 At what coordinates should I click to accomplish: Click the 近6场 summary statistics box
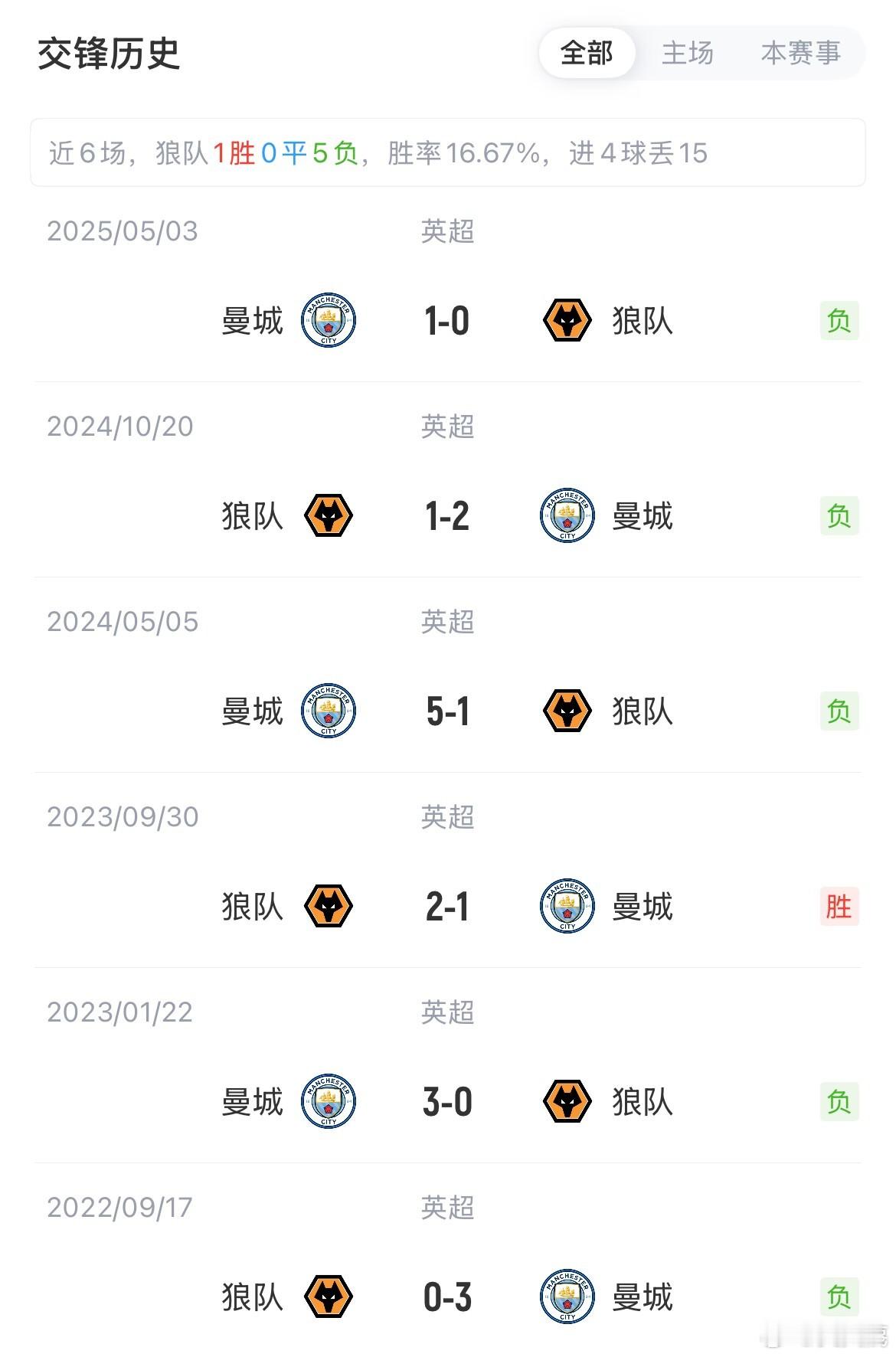tap(448, 152)
